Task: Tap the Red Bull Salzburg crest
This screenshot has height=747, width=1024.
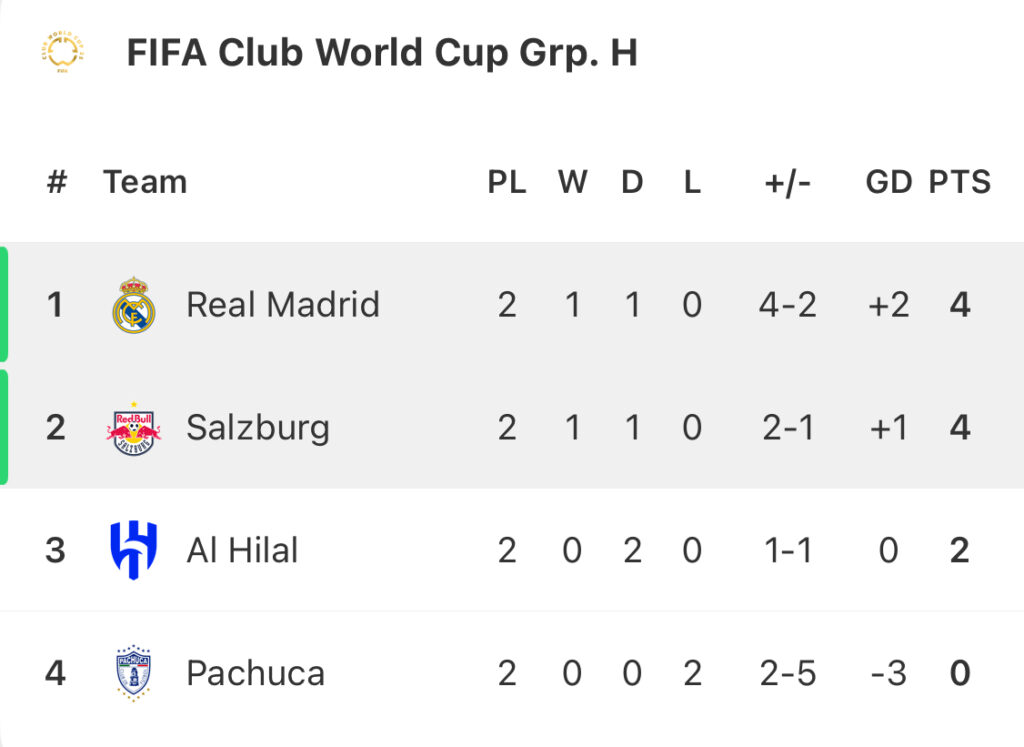Action: [x=133, y=429]
